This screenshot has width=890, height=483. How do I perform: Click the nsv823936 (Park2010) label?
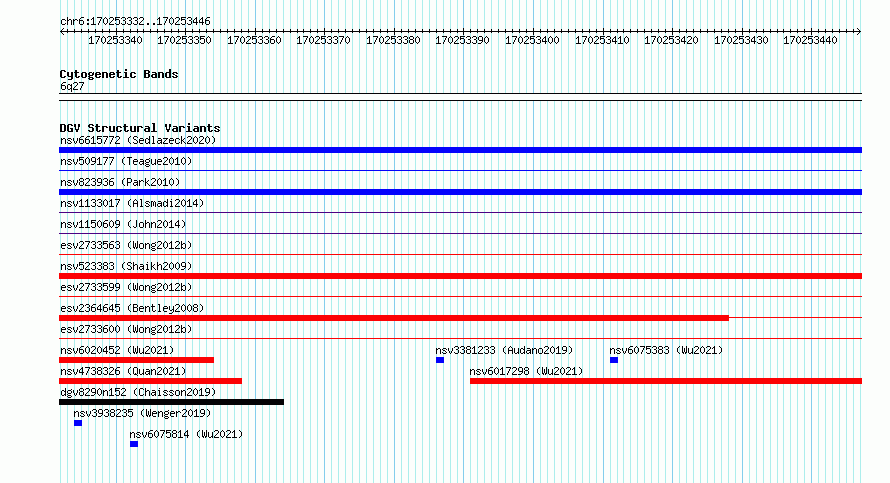click(120, 182)
